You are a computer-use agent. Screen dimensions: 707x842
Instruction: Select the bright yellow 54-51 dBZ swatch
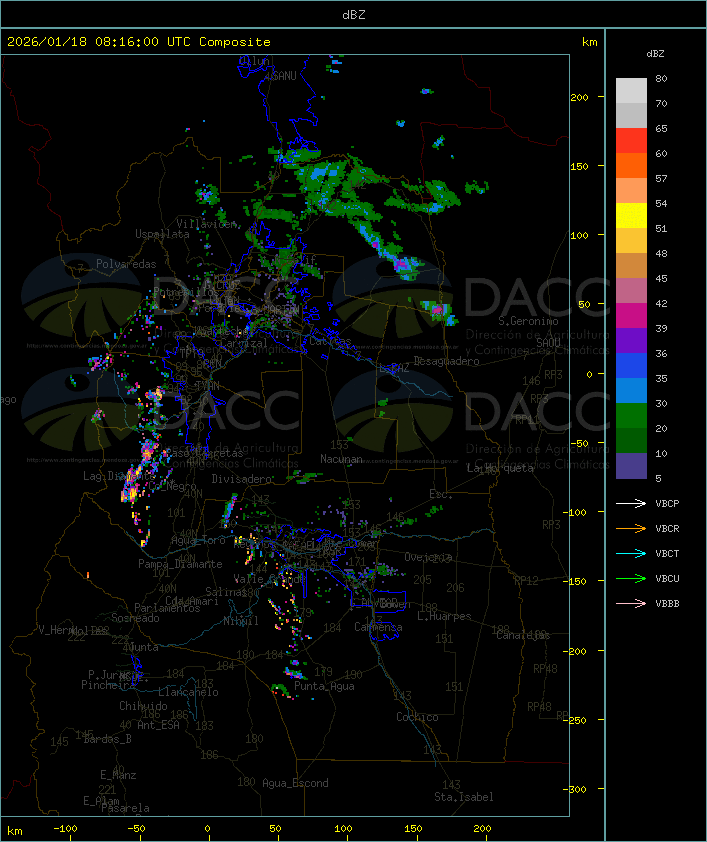(x=631, y=216)
